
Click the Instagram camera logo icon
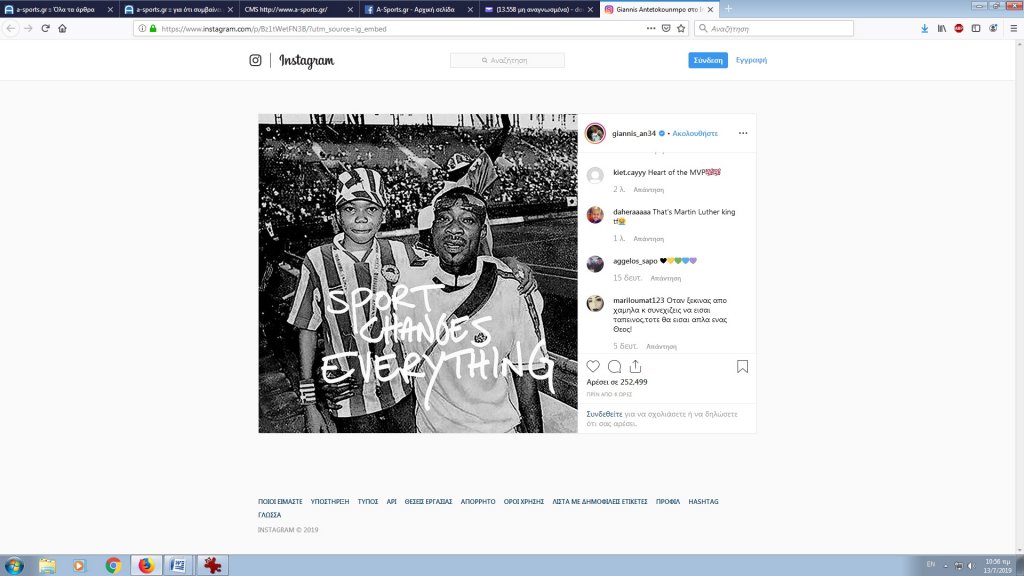[x=256, y=61]
